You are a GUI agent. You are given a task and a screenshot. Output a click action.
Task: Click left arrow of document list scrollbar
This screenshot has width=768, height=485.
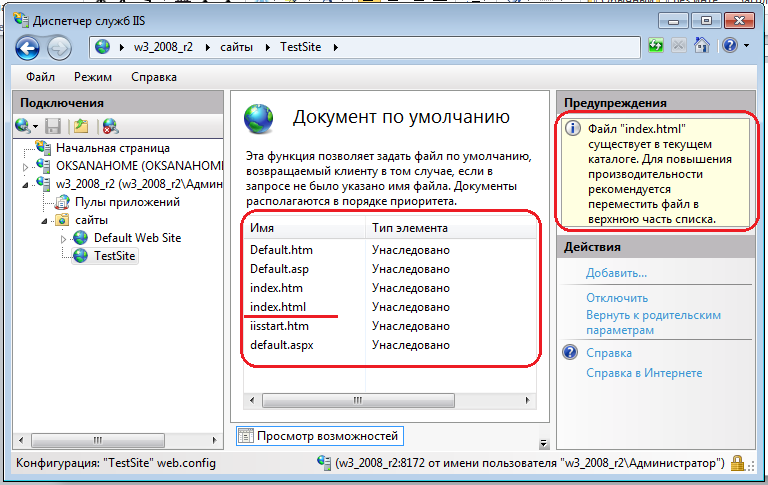pos(252,400)
